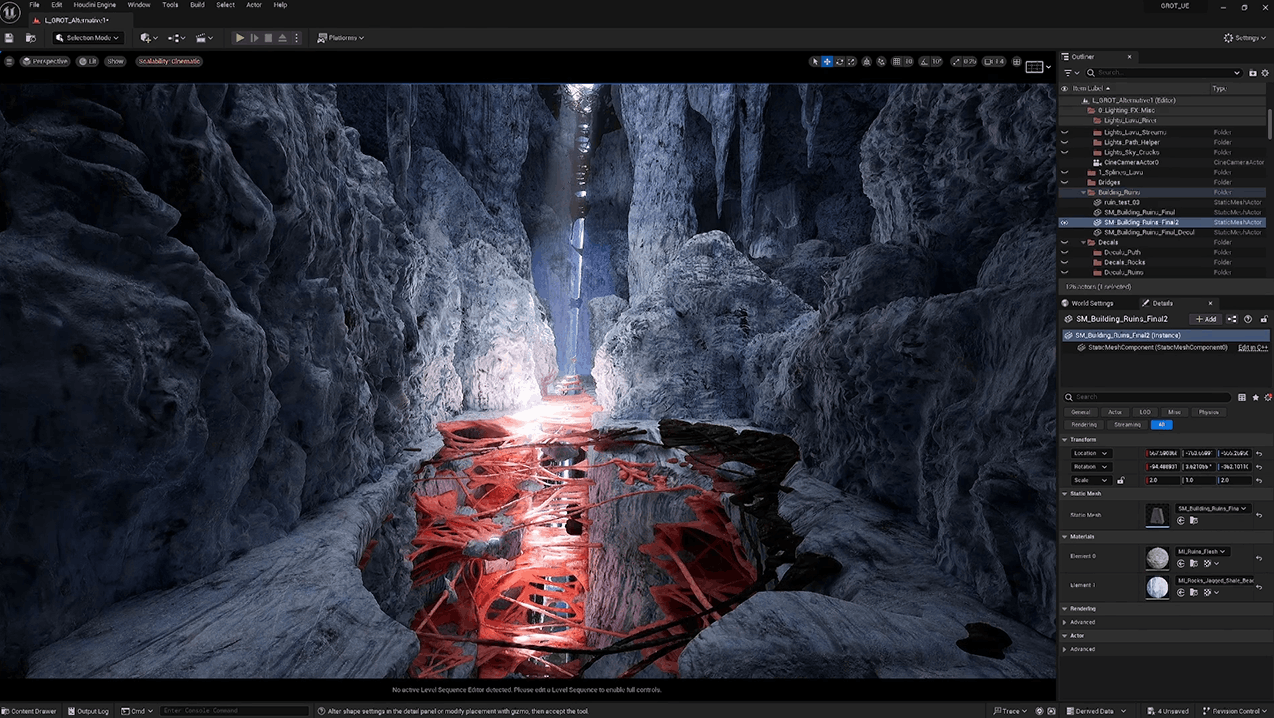1274x718 pixels.
Task: Click the Browse content icon next to save
Action: pyautogui.click(x=31, y=38)
